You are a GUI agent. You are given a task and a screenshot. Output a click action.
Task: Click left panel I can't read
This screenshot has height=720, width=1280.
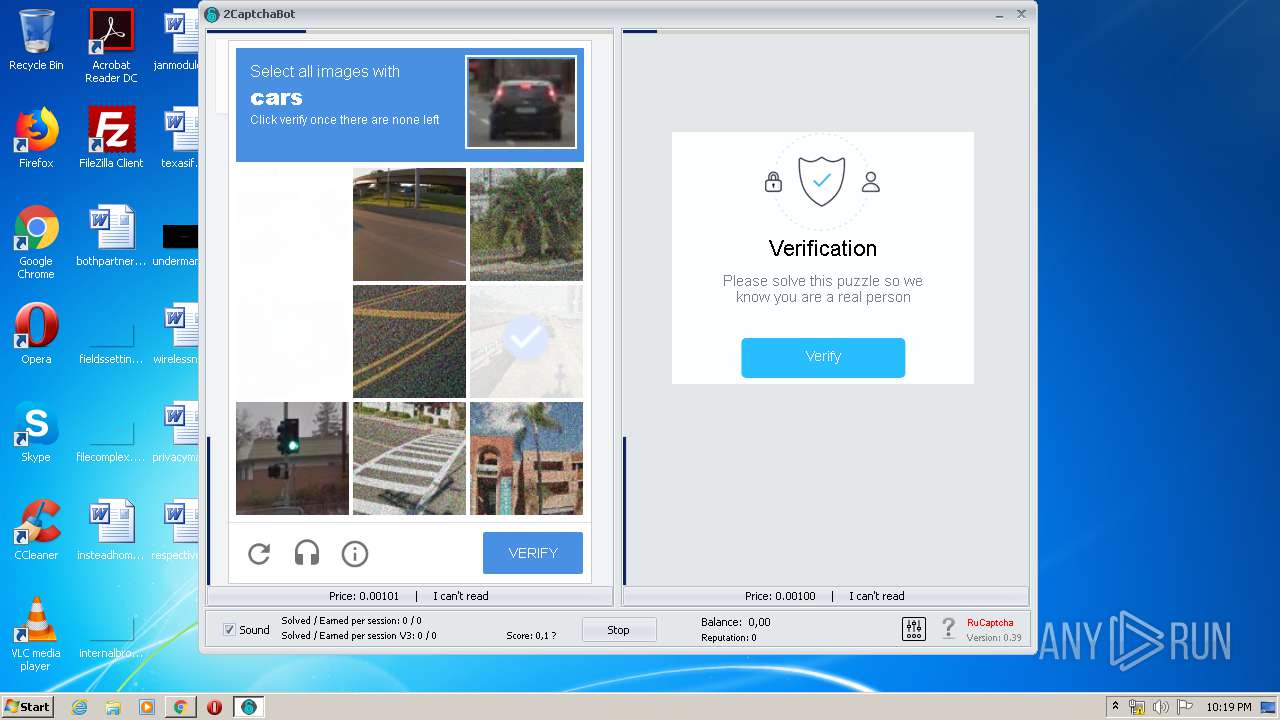461,596
